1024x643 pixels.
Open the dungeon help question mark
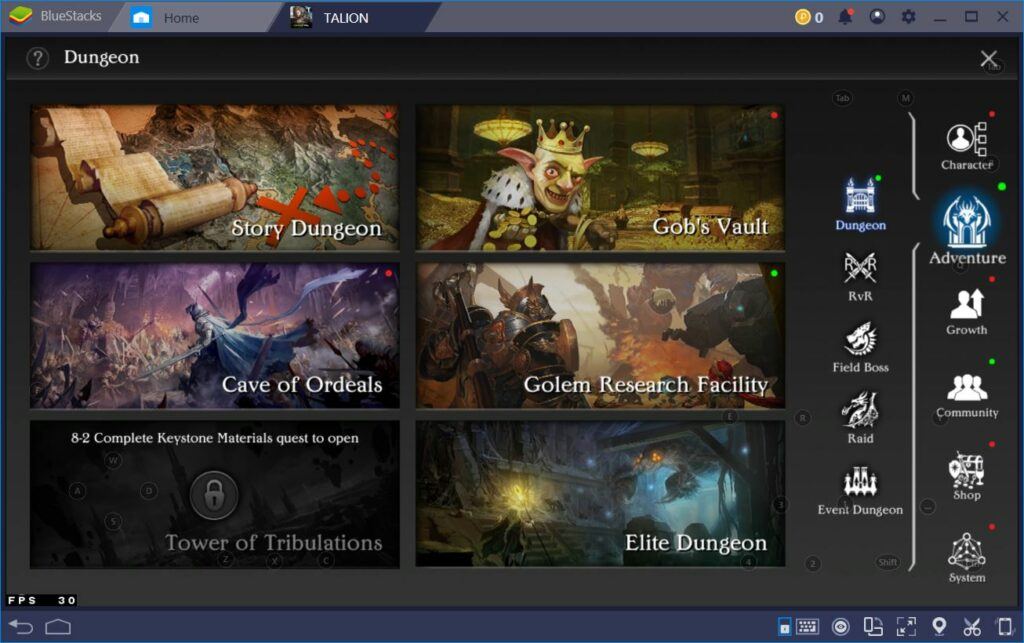click(38, 58)
